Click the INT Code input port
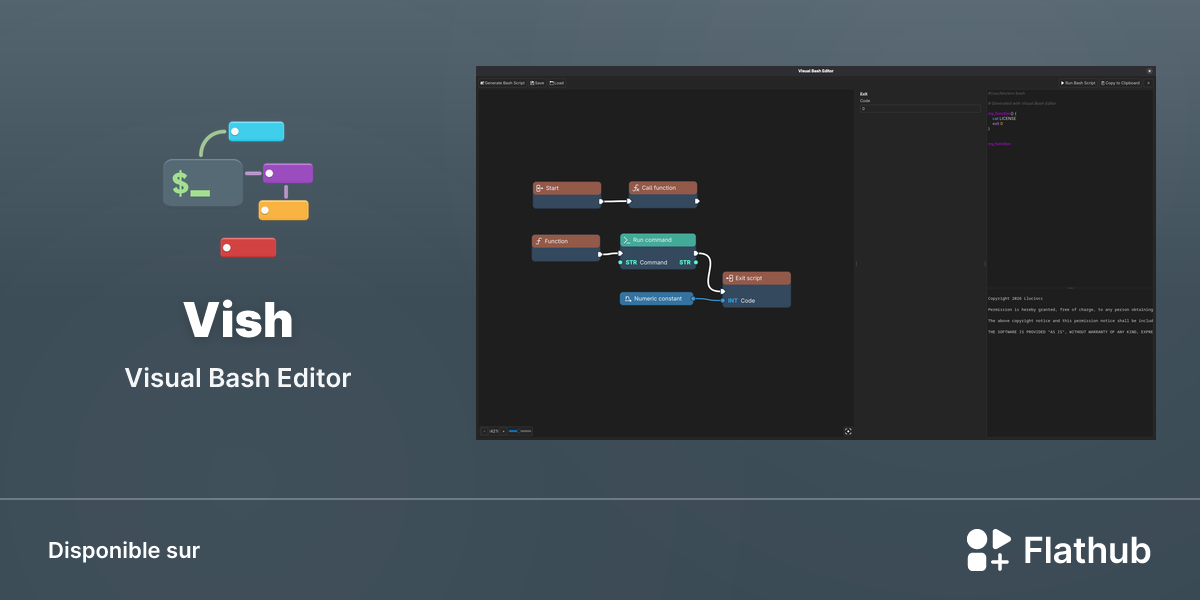 (723, 300)
